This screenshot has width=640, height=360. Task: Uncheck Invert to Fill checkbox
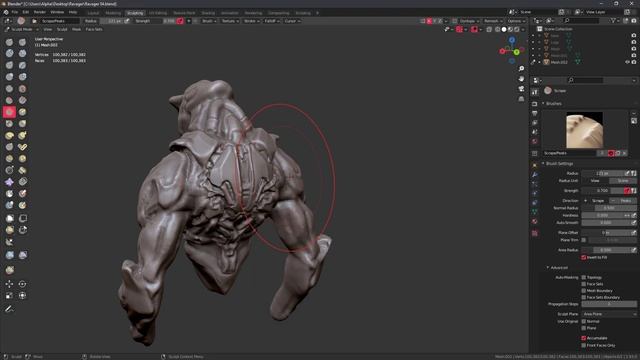(x=584, y=258)
